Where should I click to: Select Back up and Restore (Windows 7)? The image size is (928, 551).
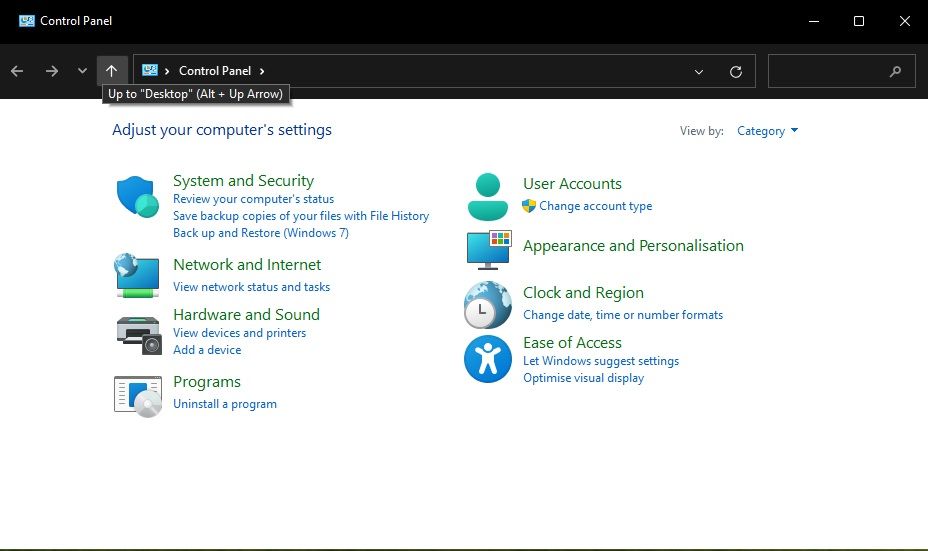tap(260, 233)
